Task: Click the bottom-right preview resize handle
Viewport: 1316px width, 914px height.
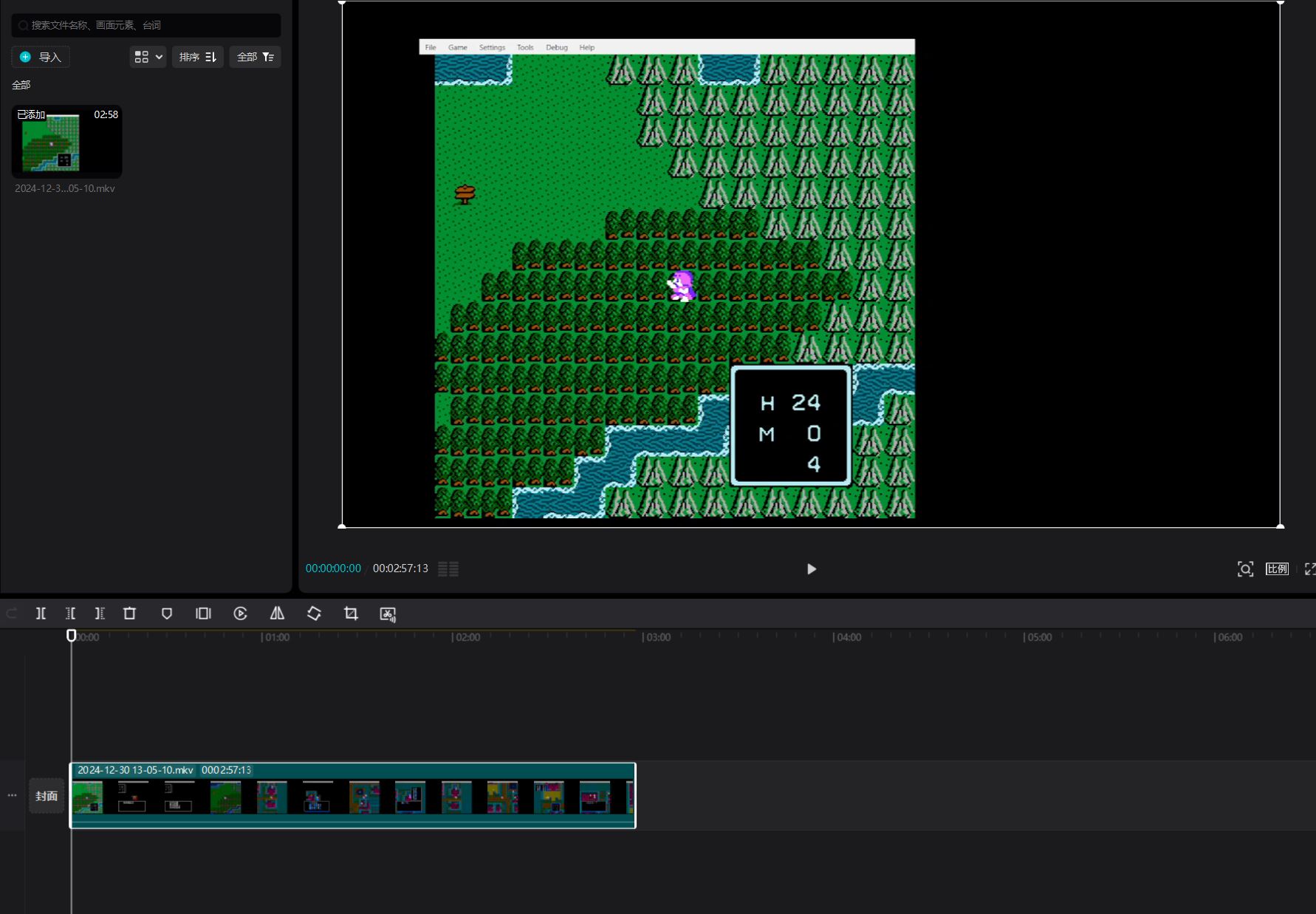Action: 1280,526
